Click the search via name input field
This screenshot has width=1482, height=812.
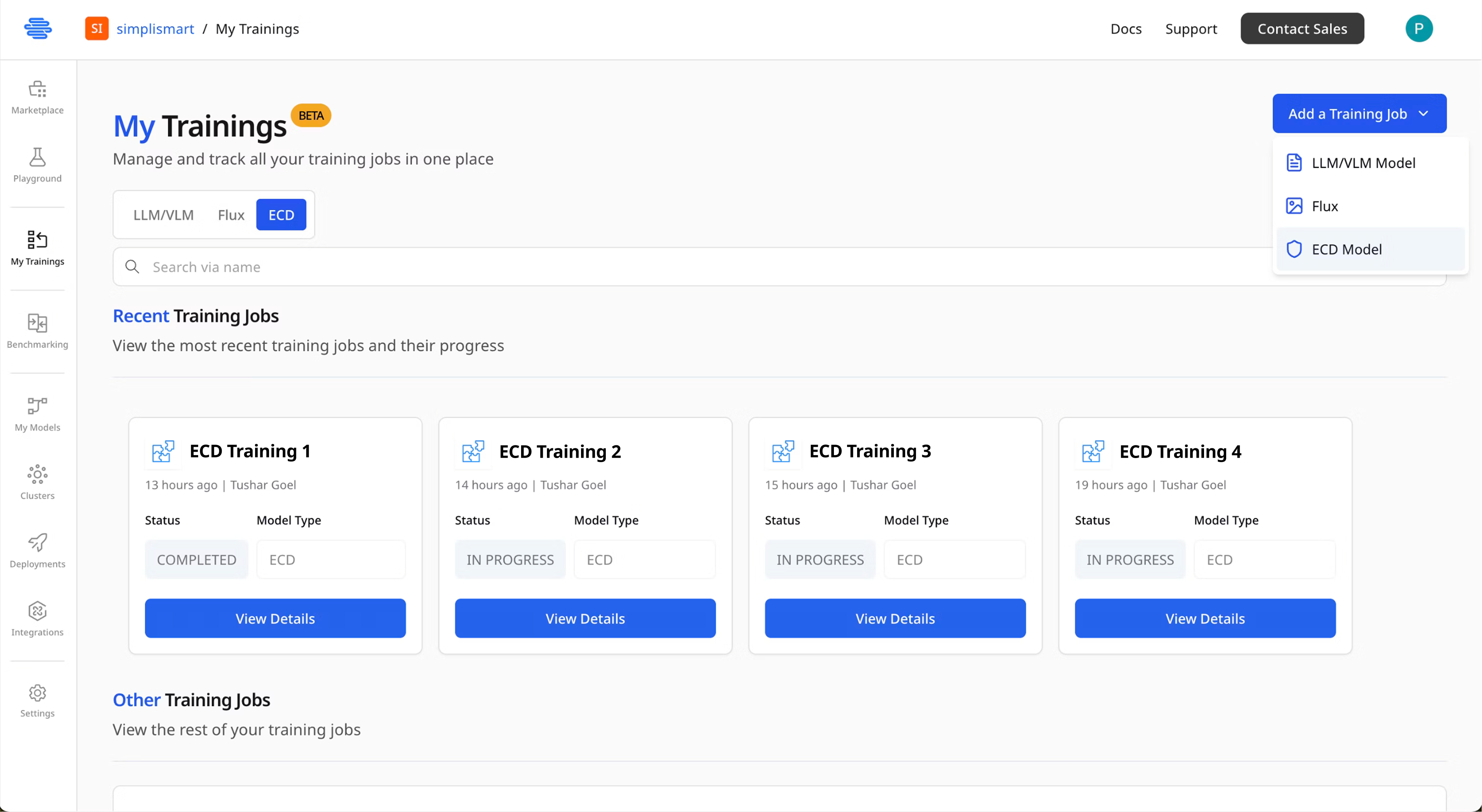tap(403, 266)
